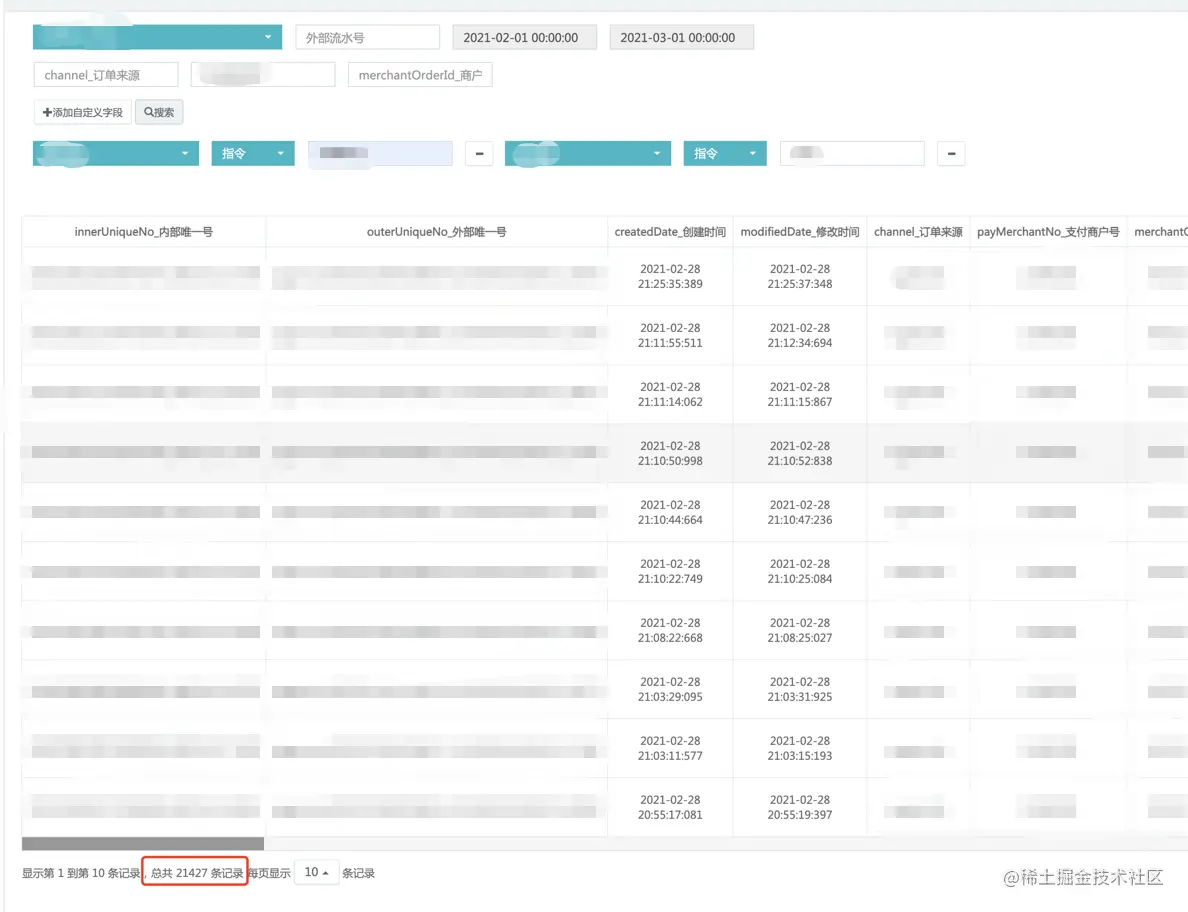Click the horizontal table scrollbar thumb

142,843
